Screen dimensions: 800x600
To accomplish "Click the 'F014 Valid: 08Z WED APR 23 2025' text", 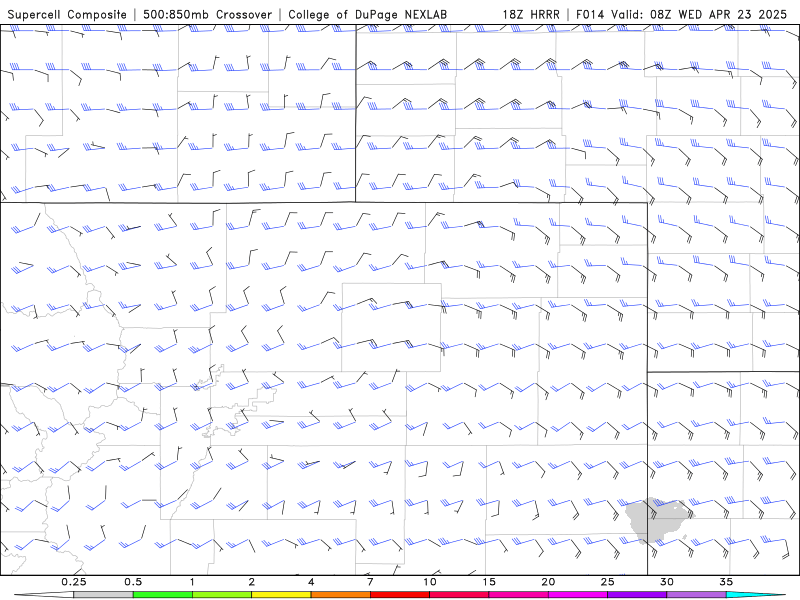I will pyautogui.click(x=681, y=14).
